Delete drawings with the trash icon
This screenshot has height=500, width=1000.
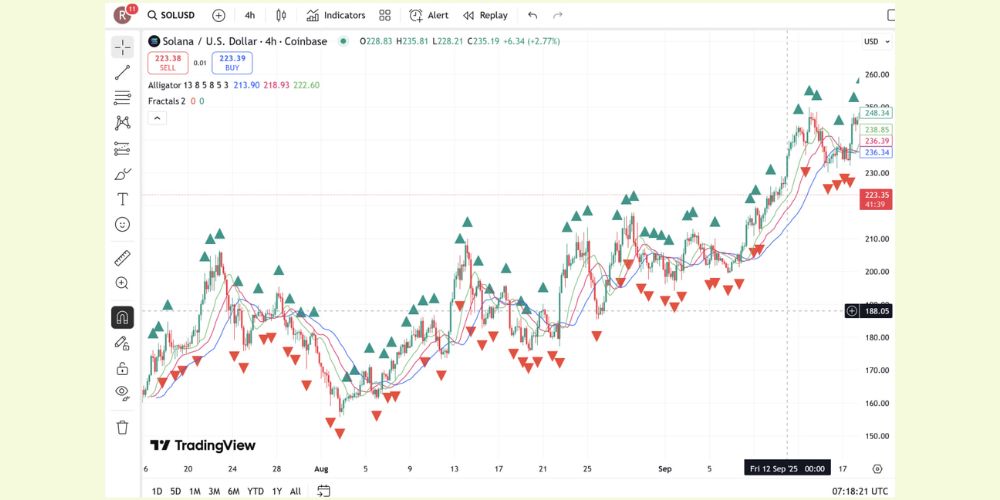(122, 427)
